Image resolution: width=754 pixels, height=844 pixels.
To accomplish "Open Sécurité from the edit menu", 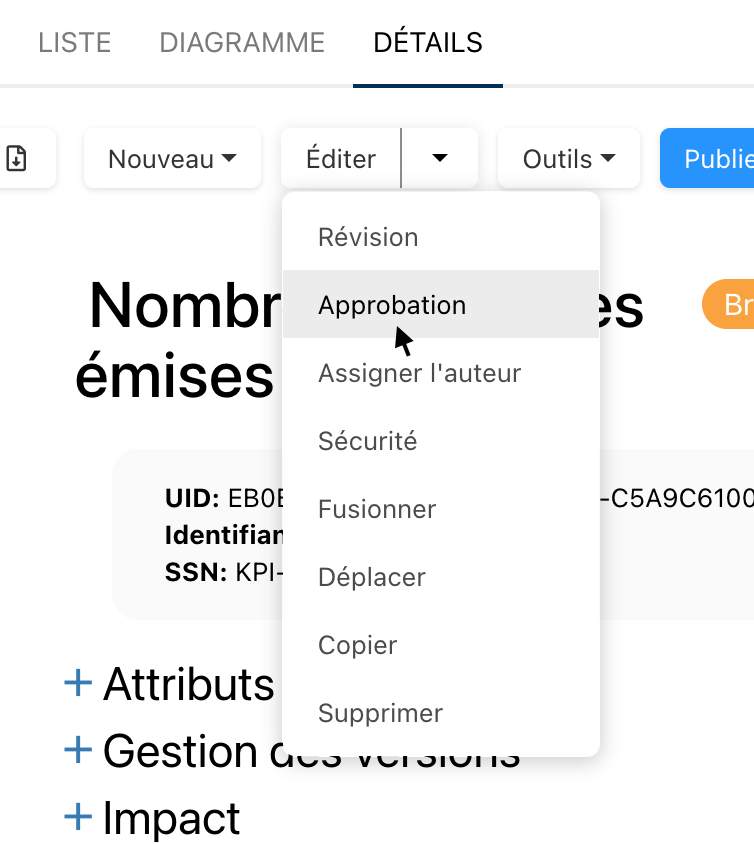I will [x=367, y=441].
